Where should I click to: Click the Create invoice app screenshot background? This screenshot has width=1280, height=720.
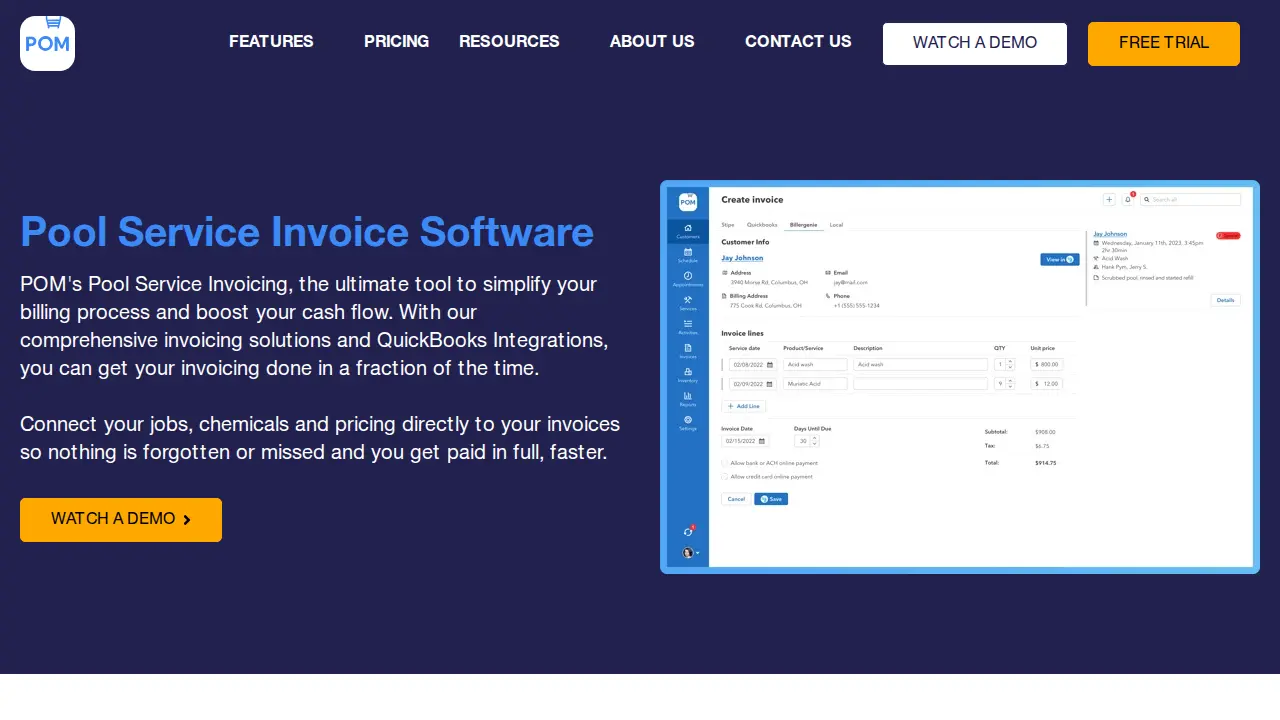pyautogui.click(x=960, y=377)
